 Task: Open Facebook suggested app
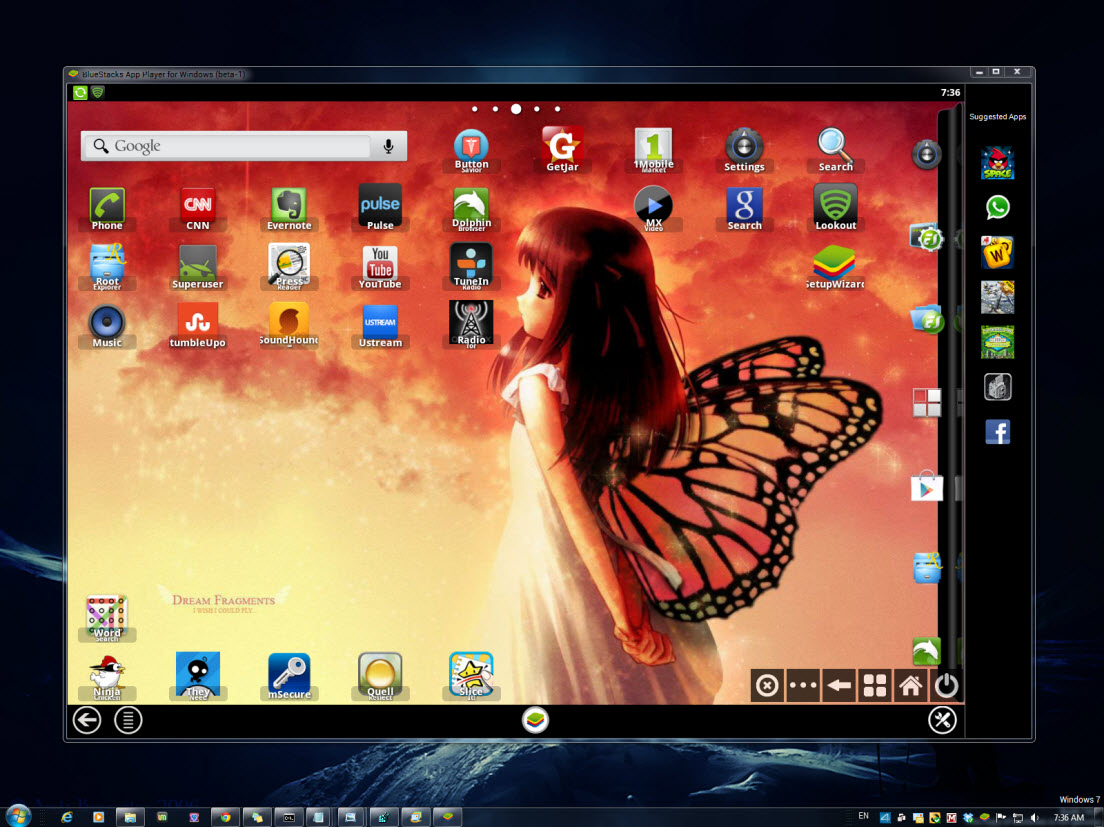[x=998, y=431]
